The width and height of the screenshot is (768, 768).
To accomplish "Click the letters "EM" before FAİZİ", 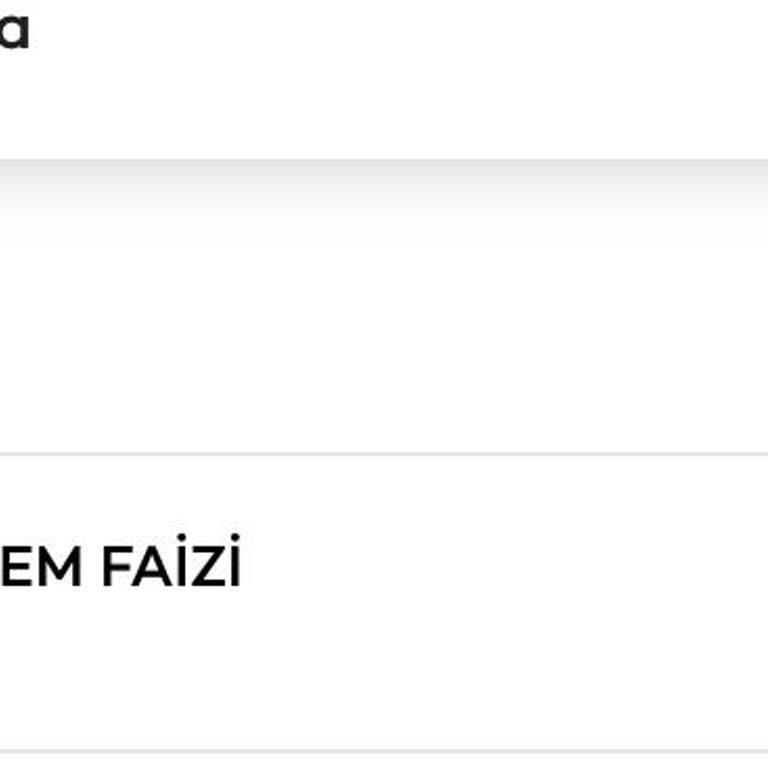I will pyautogui.click(x=42, y=568).
